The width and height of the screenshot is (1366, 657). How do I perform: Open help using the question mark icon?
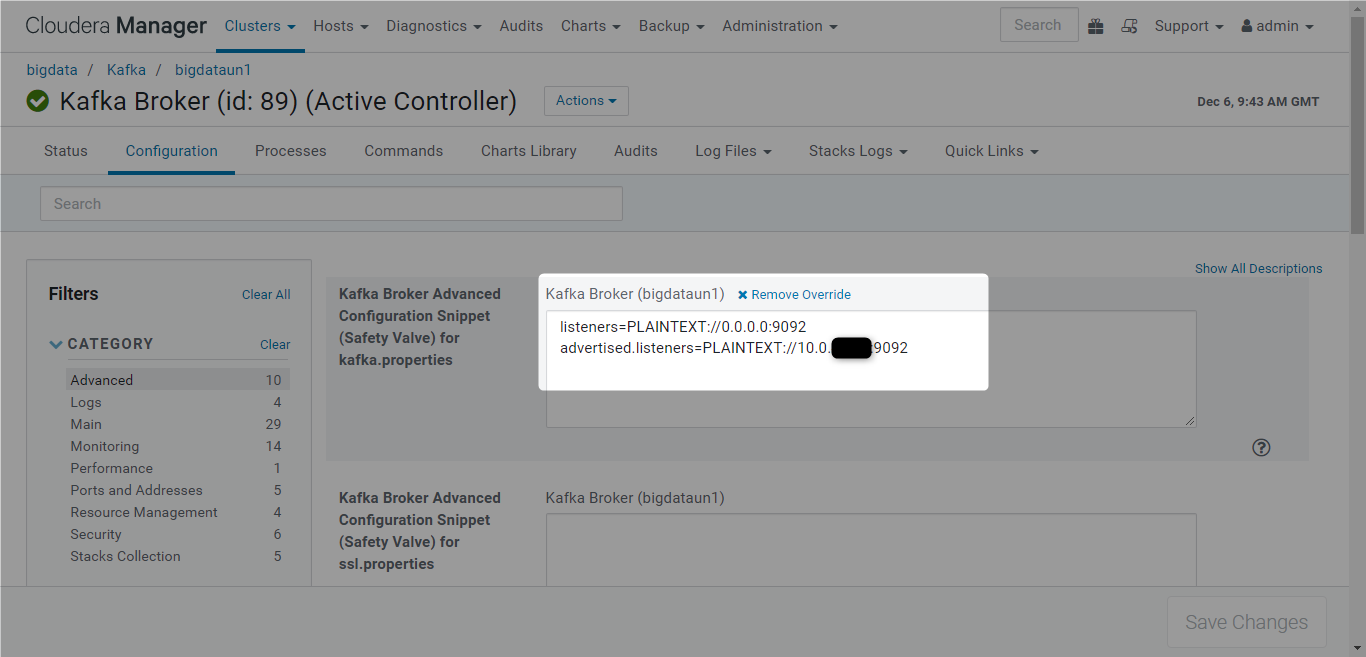coord(1261,447)
